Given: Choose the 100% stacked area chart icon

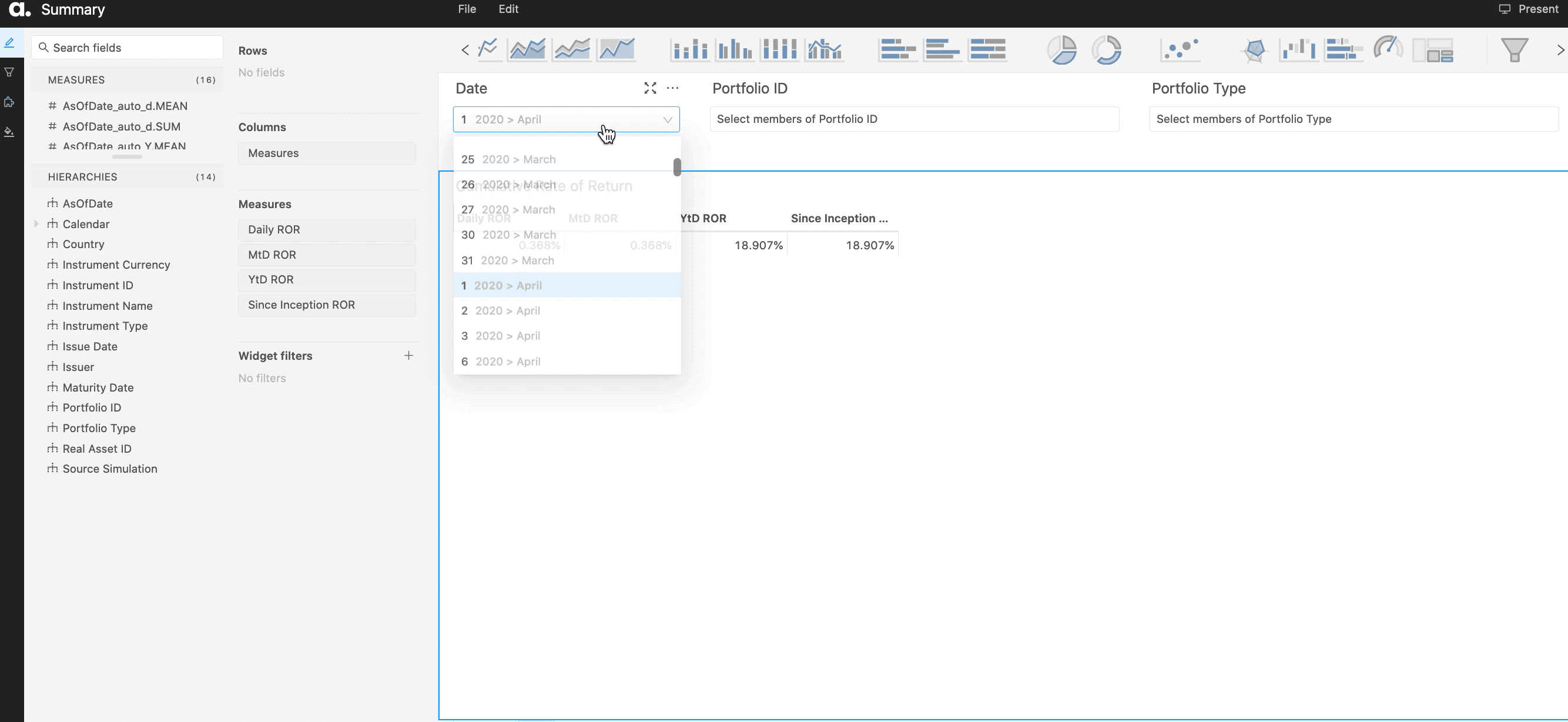Looking at the screenshot, I should (x=617, y=49).
